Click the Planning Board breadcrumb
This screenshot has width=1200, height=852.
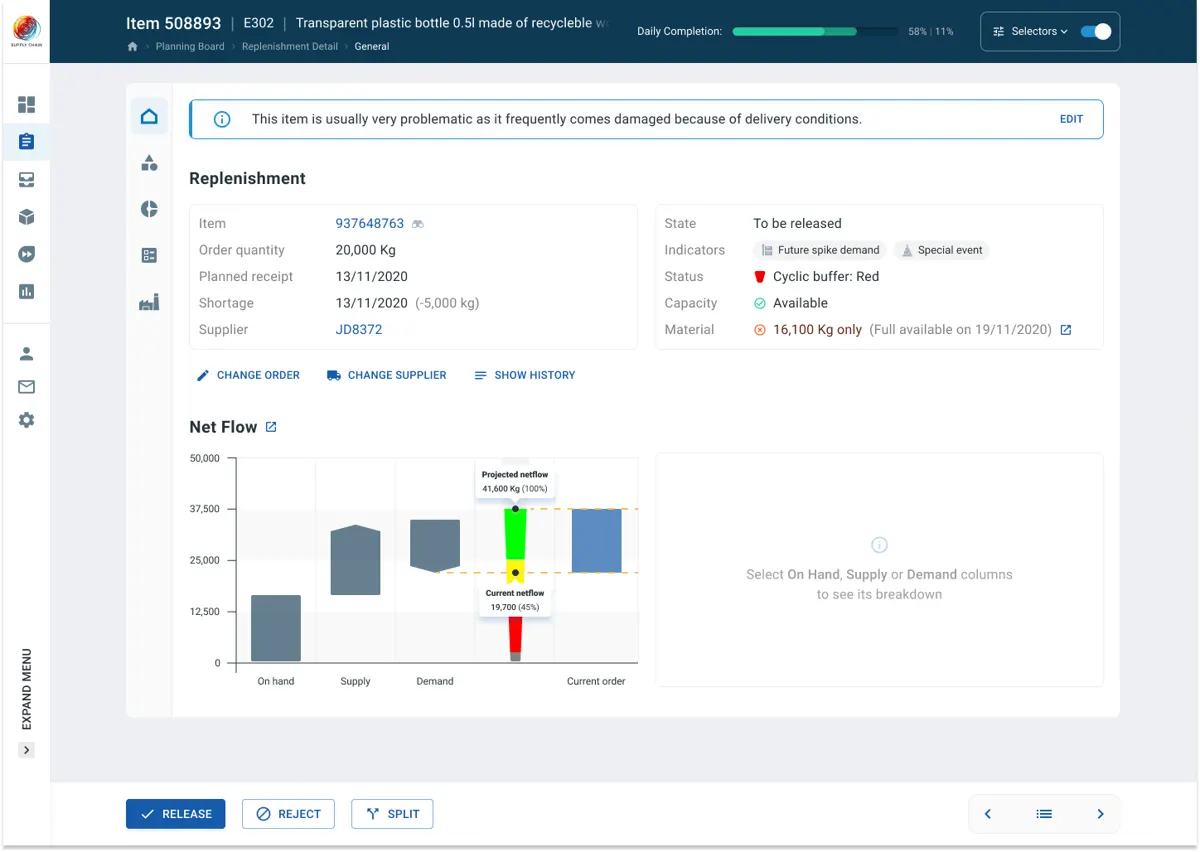[190, 47]
